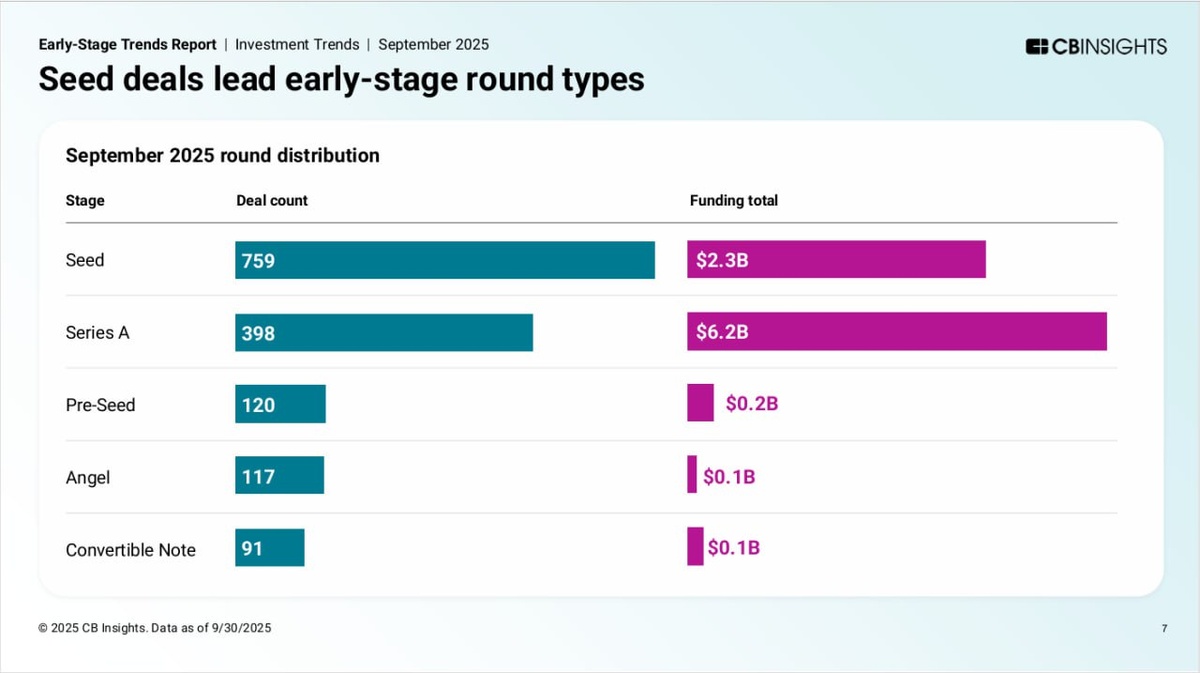Screen dimensions: 1200x673
Task: Click the CB Insights logo icon
Action: [x=1037, y=46]
